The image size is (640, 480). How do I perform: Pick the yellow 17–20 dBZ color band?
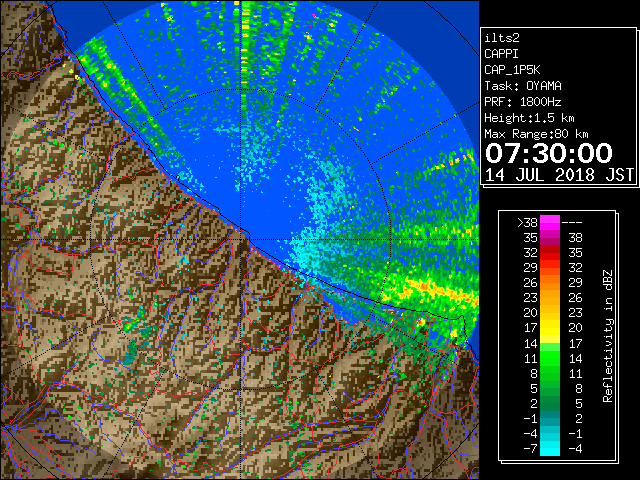pyautogui.click(x=550, y=328)
